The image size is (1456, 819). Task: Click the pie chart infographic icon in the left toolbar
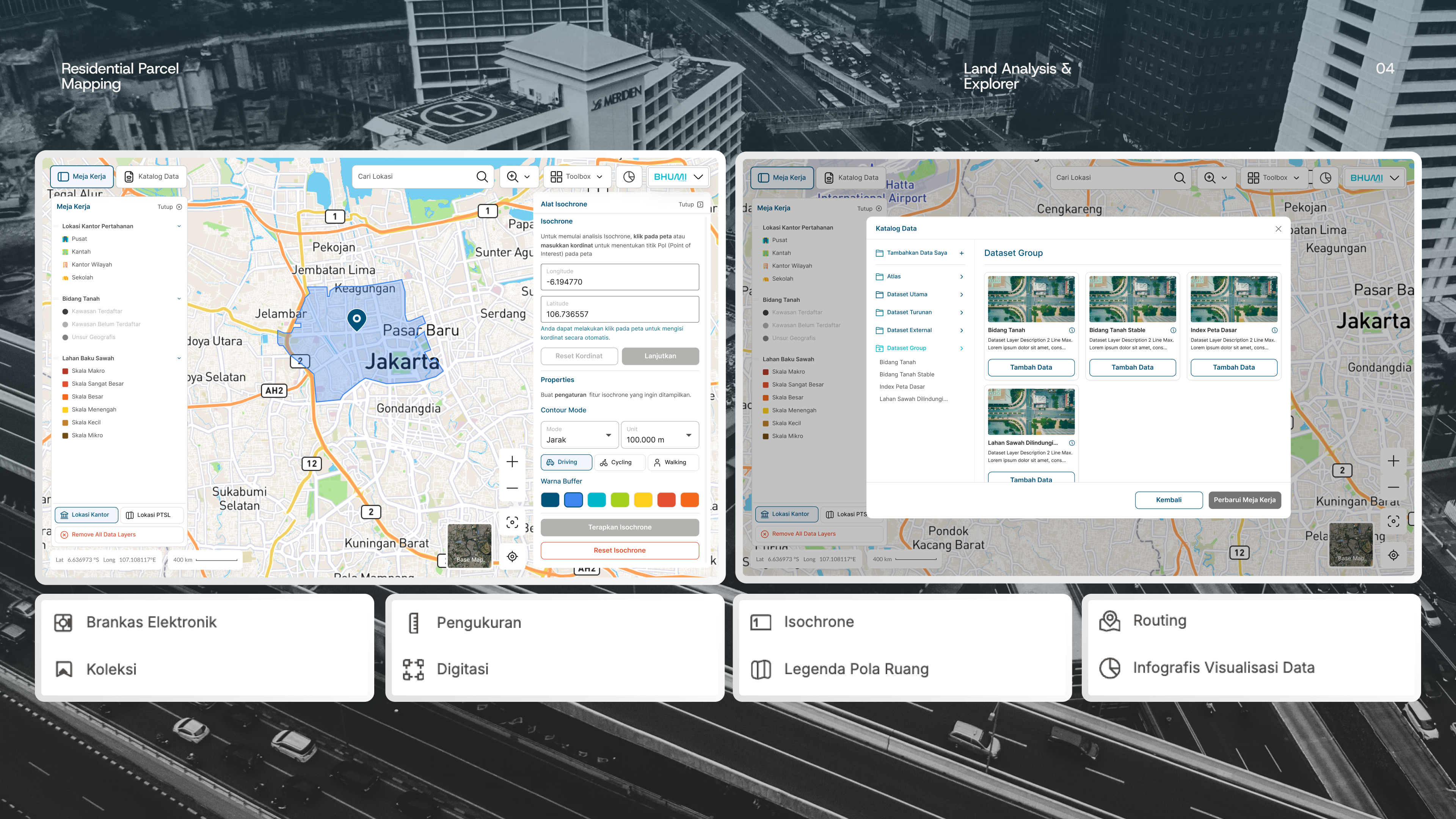pos(629,176)
